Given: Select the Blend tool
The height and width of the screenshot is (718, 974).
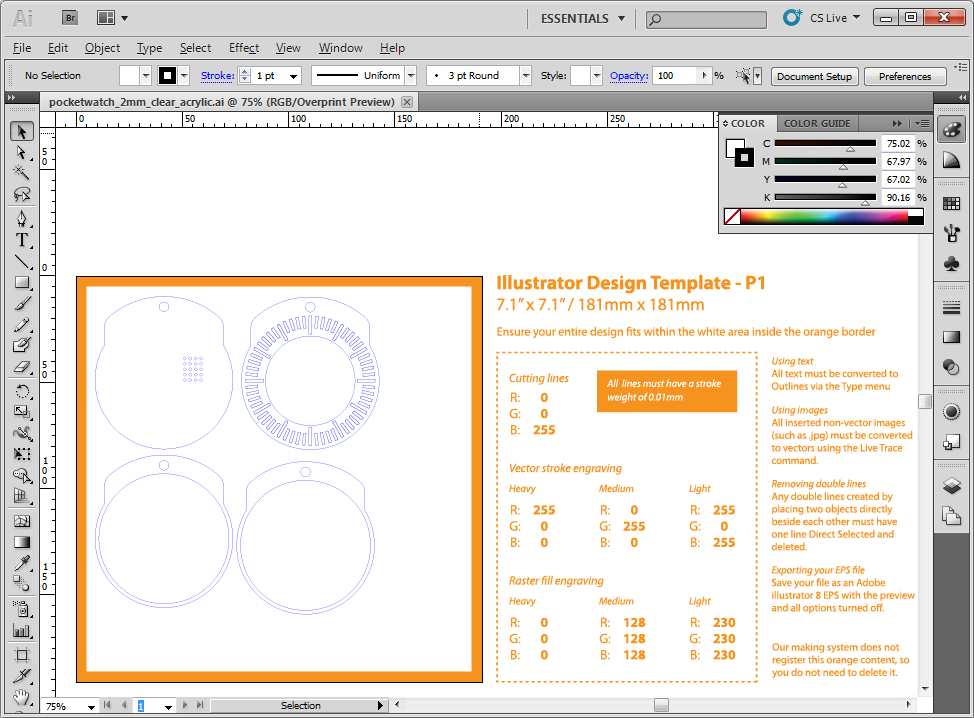Looking at the screenshot, I should (x=22, y=584).
